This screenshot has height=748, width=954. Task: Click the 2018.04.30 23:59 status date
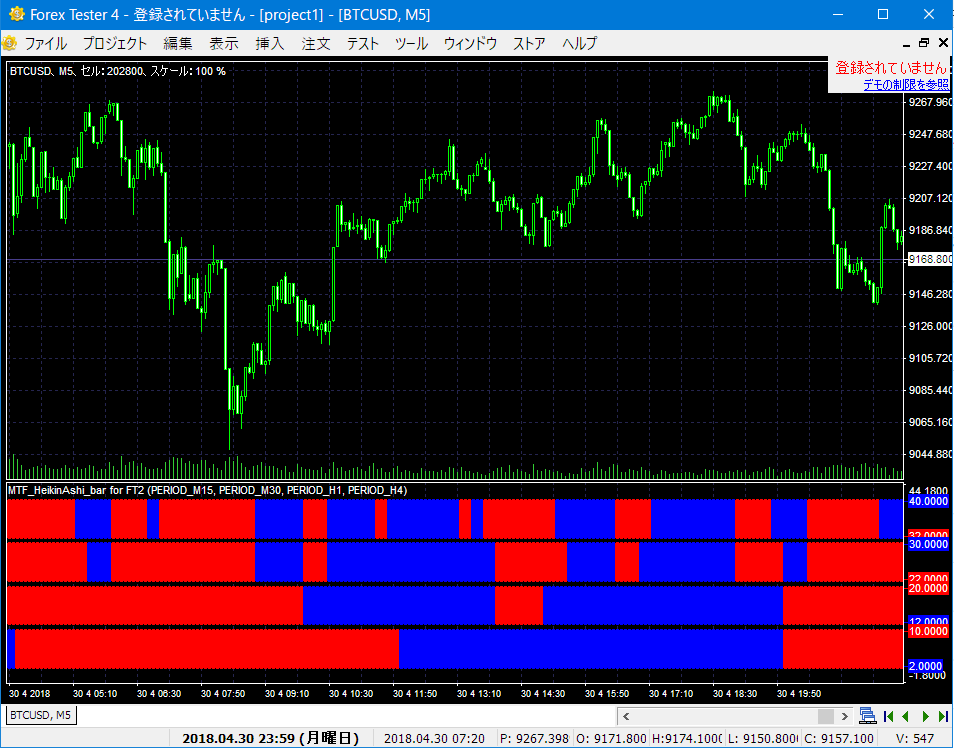pos(271,739)
